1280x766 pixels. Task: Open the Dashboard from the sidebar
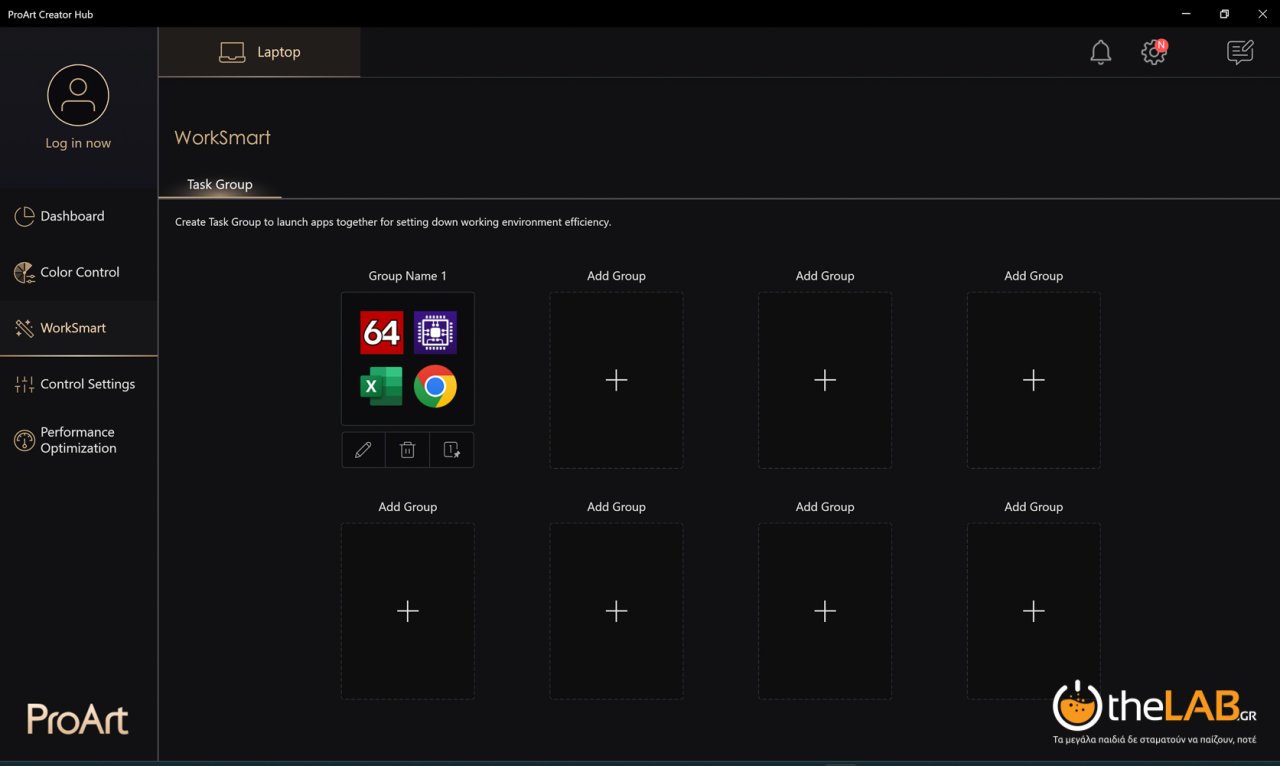pos(72,216)
